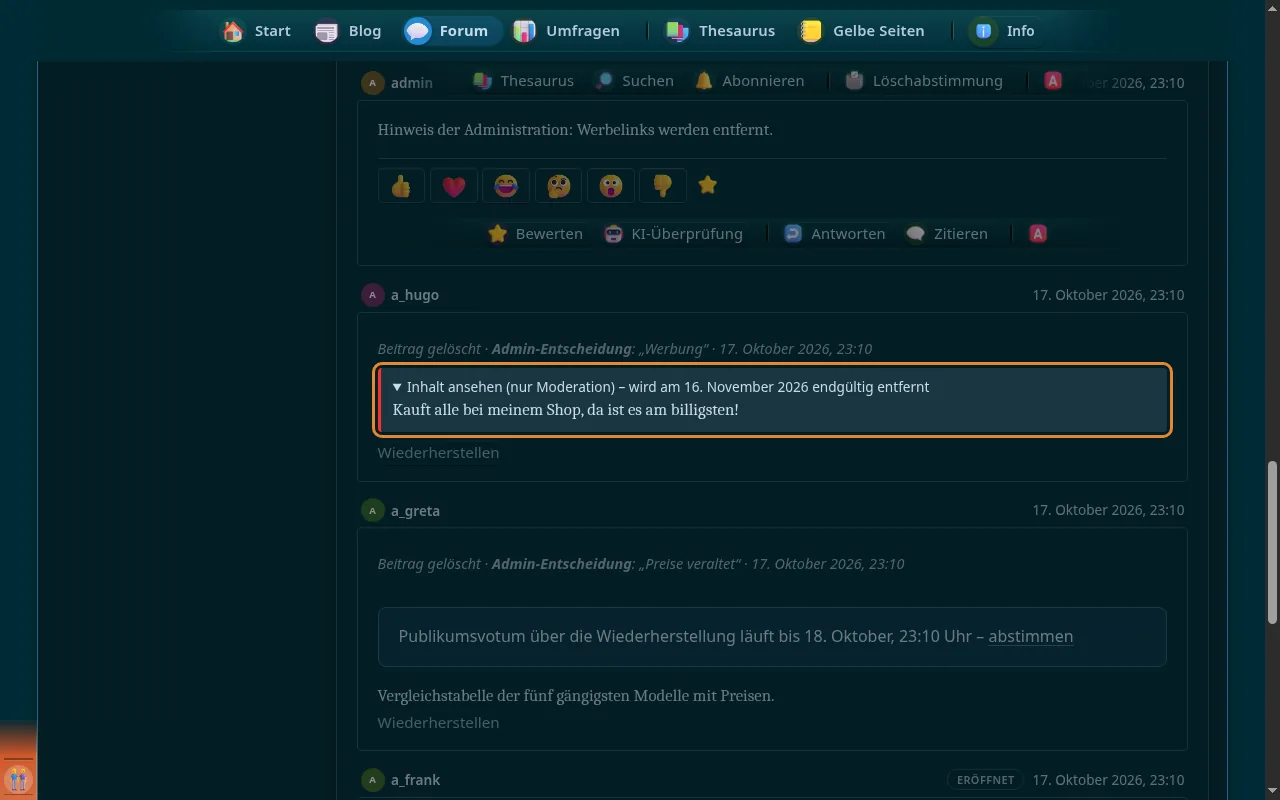This screenshot has width=1280, height=800.
Task: Reply using the Antworten button
Action: pos(834,234)
